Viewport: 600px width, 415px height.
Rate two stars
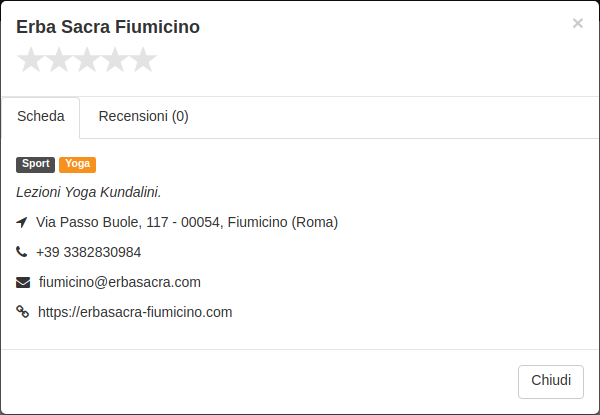click(x=59, y=60)
